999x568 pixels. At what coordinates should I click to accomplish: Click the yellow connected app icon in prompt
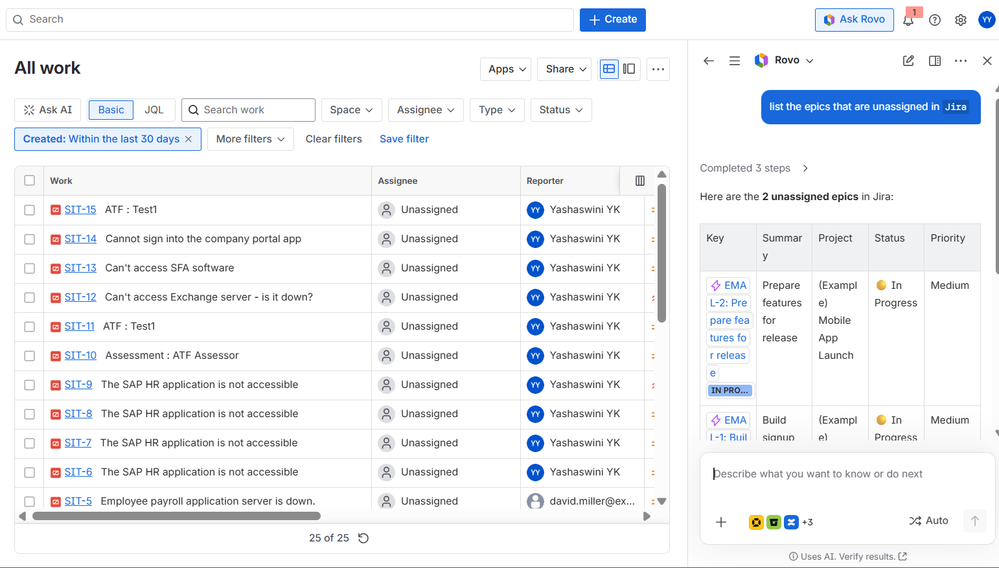(756, 522)
